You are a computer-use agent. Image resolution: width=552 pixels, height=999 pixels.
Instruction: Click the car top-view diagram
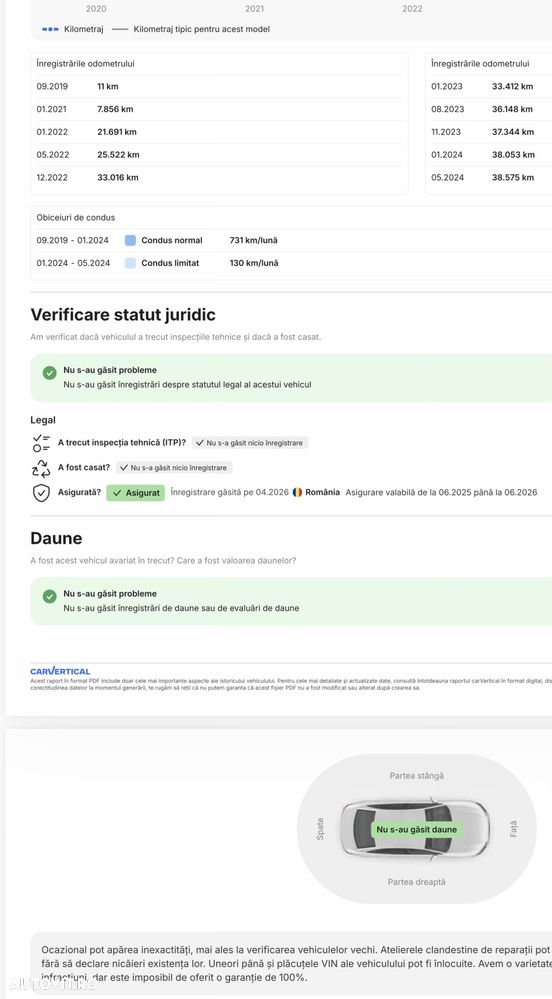(x=415, y=828)
